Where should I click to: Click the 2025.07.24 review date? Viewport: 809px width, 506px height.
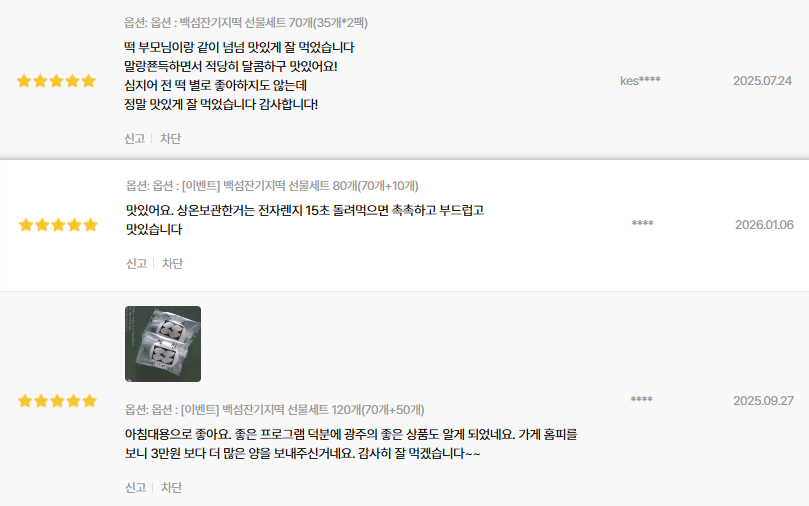763,80
